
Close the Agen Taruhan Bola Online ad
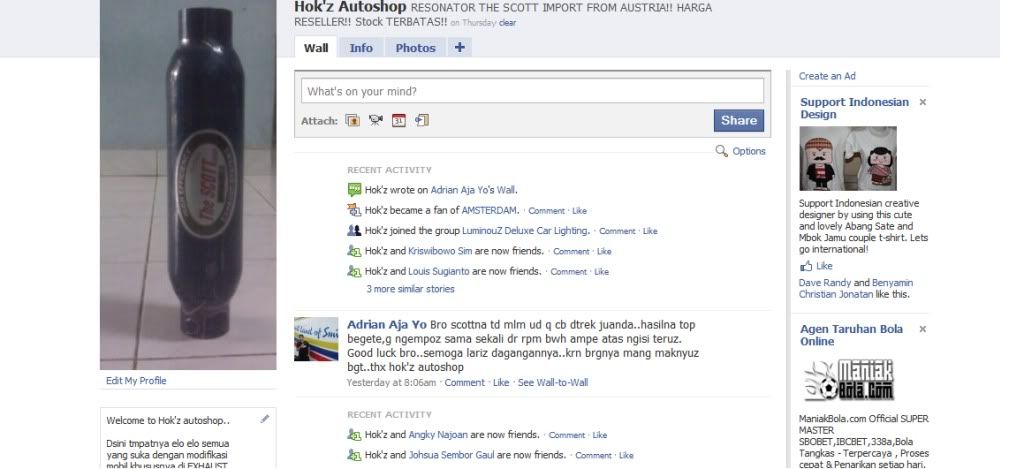[x=922, y=329]
